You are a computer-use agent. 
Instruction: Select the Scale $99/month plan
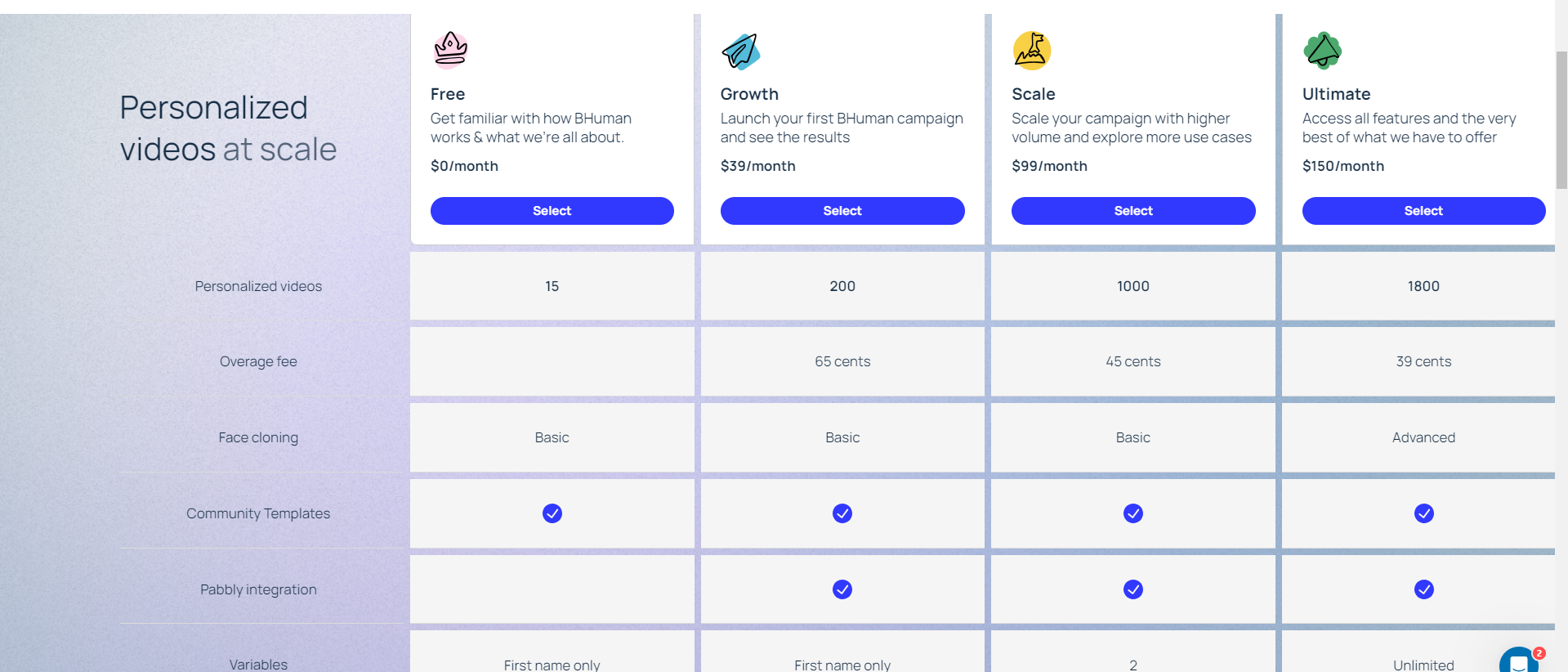coord(1133,211)
